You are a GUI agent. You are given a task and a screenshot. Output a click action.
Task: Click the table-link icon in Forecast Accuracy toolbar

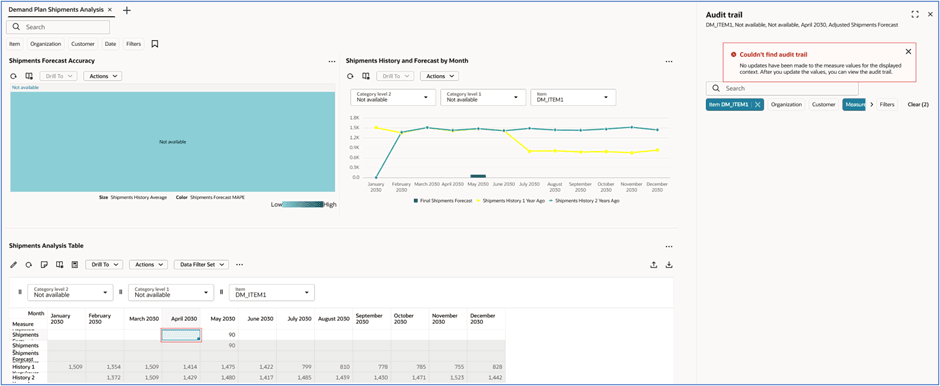click(x=29, y=76)
